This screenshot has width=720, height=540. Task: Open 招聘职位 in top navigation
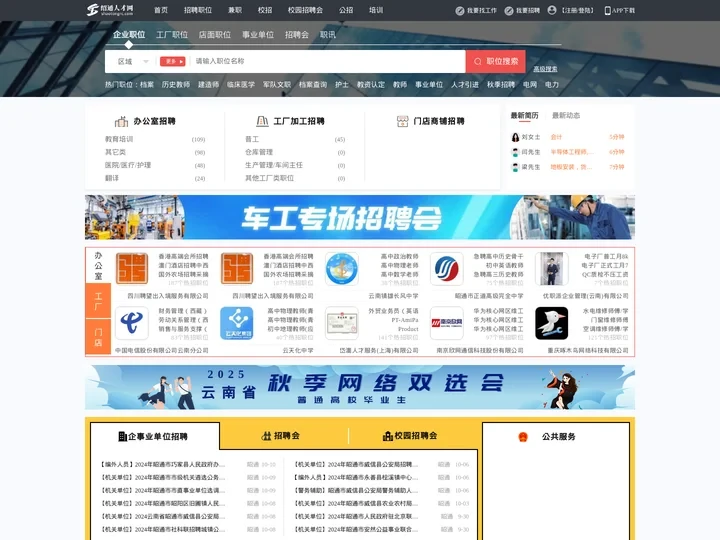(x=198, y=10)
